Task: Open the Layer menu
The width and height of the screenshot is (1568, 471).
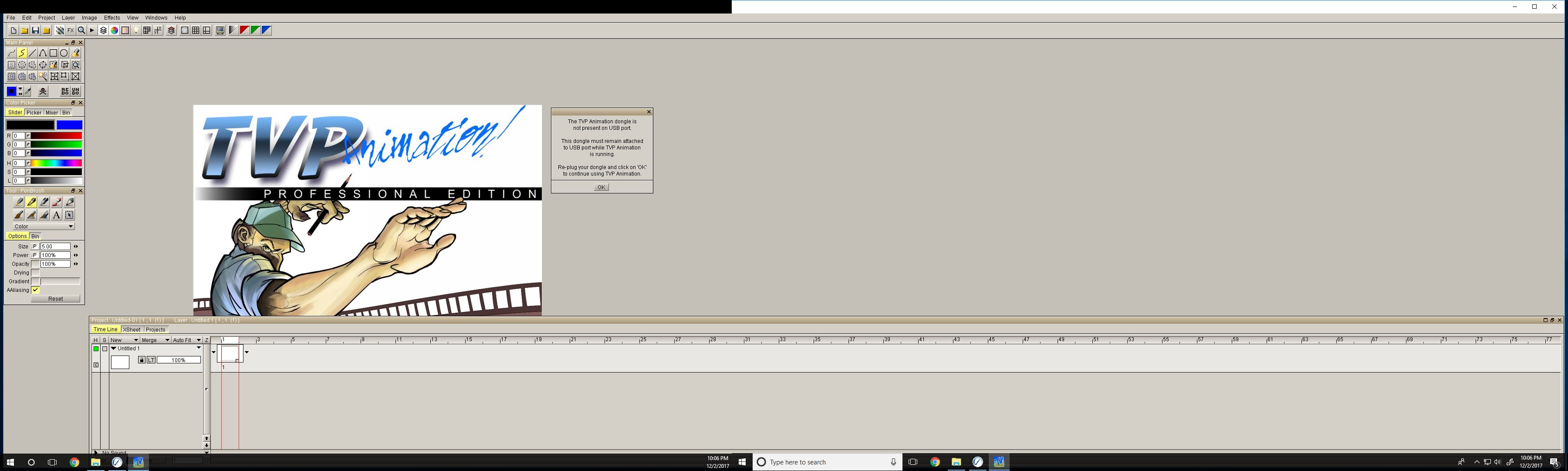Action: coord(68,18)
